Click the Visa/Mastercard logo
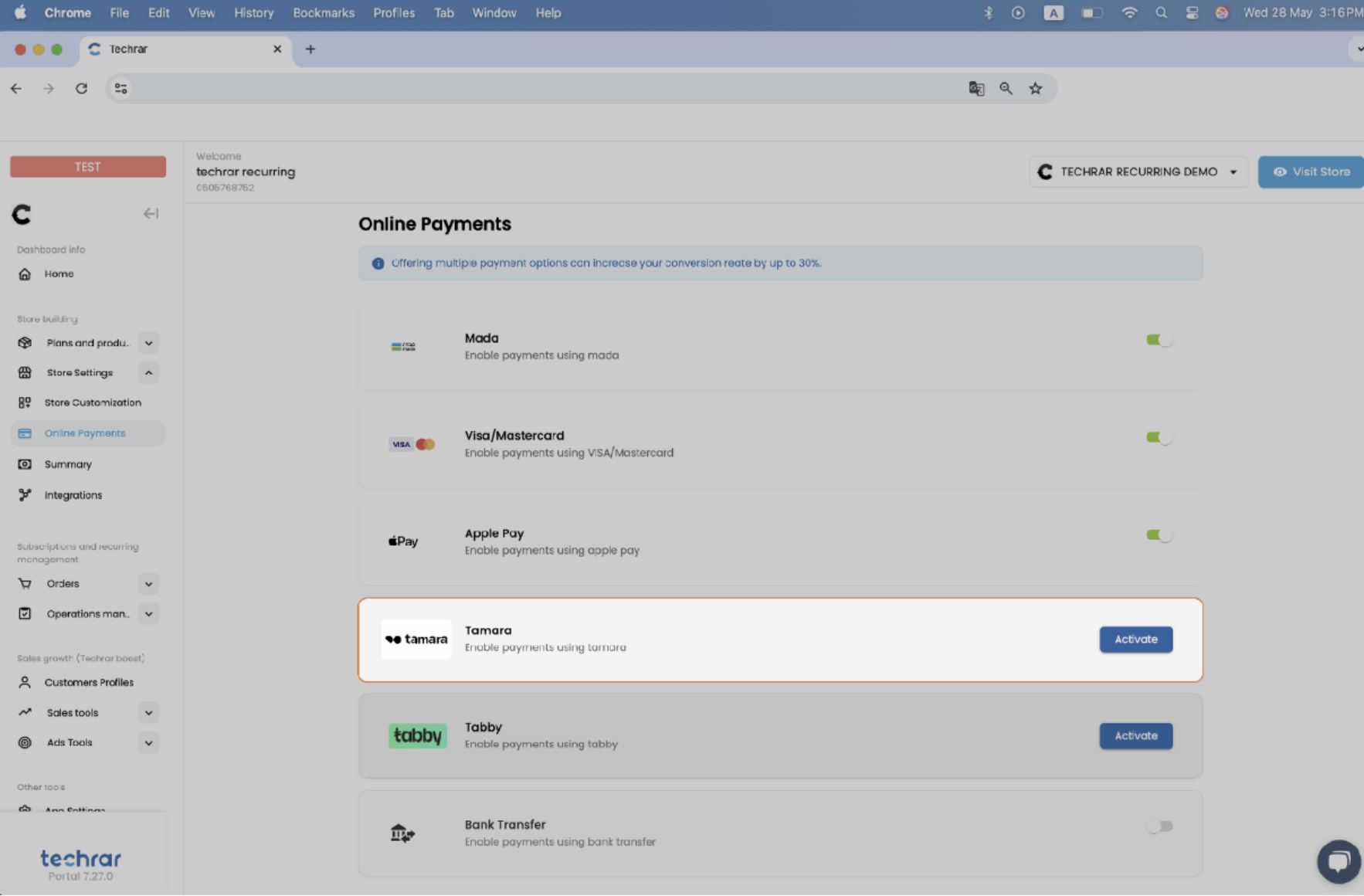Viewport: 1364px width, 896px height. (412, 444)
